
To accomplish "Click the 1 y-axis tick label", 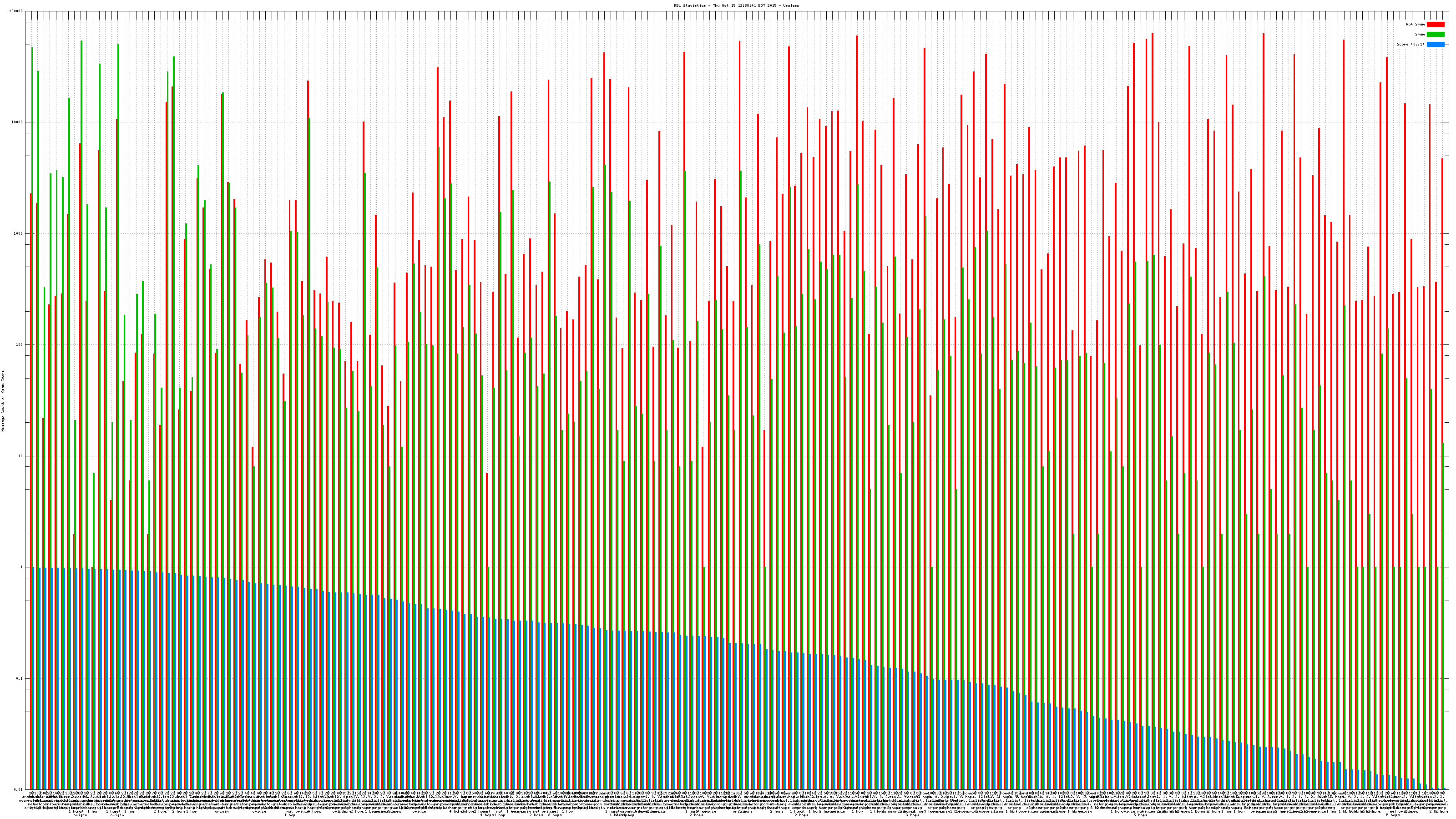I will pyautogui.click(x=22, y=567).
